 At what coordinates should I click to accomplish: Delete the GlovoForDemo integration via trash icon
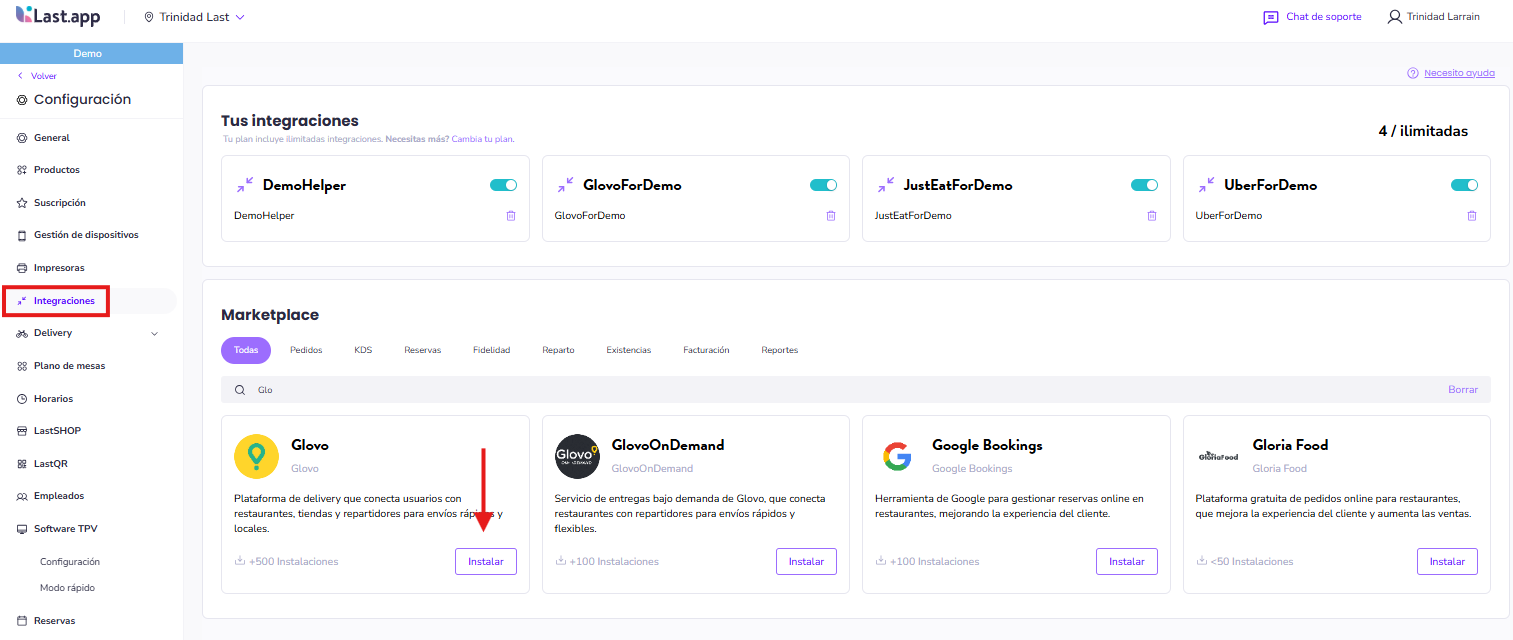pyautogui.click(x=830, y=216)
